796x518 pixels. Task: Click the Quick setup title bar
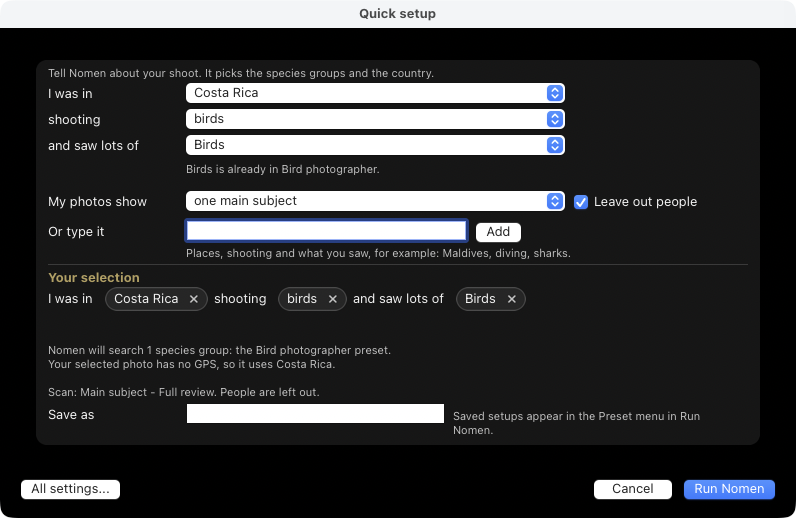click(x=397, y=14)
